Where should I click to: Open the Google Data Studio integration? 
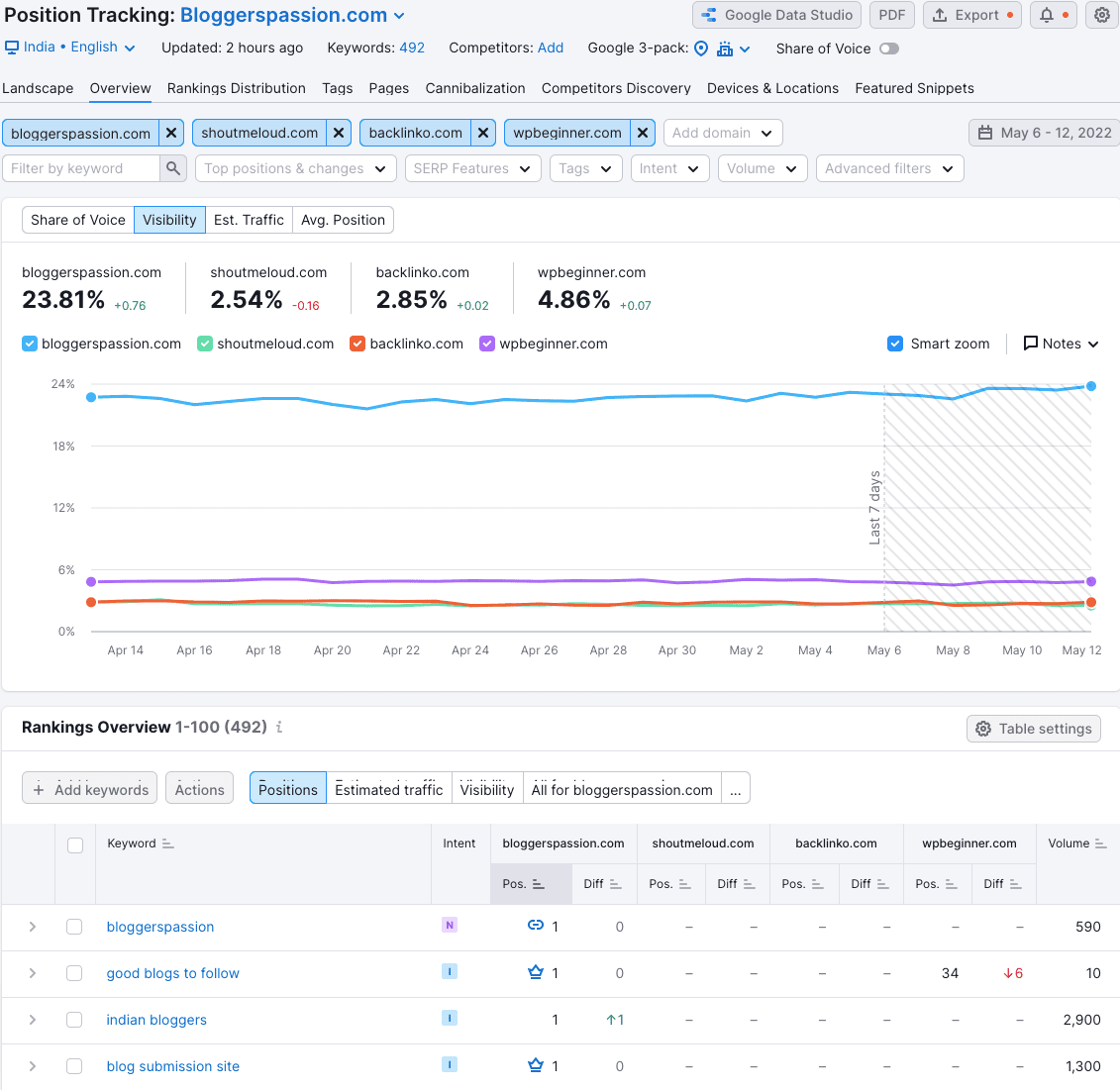click(x=775, y=15)
